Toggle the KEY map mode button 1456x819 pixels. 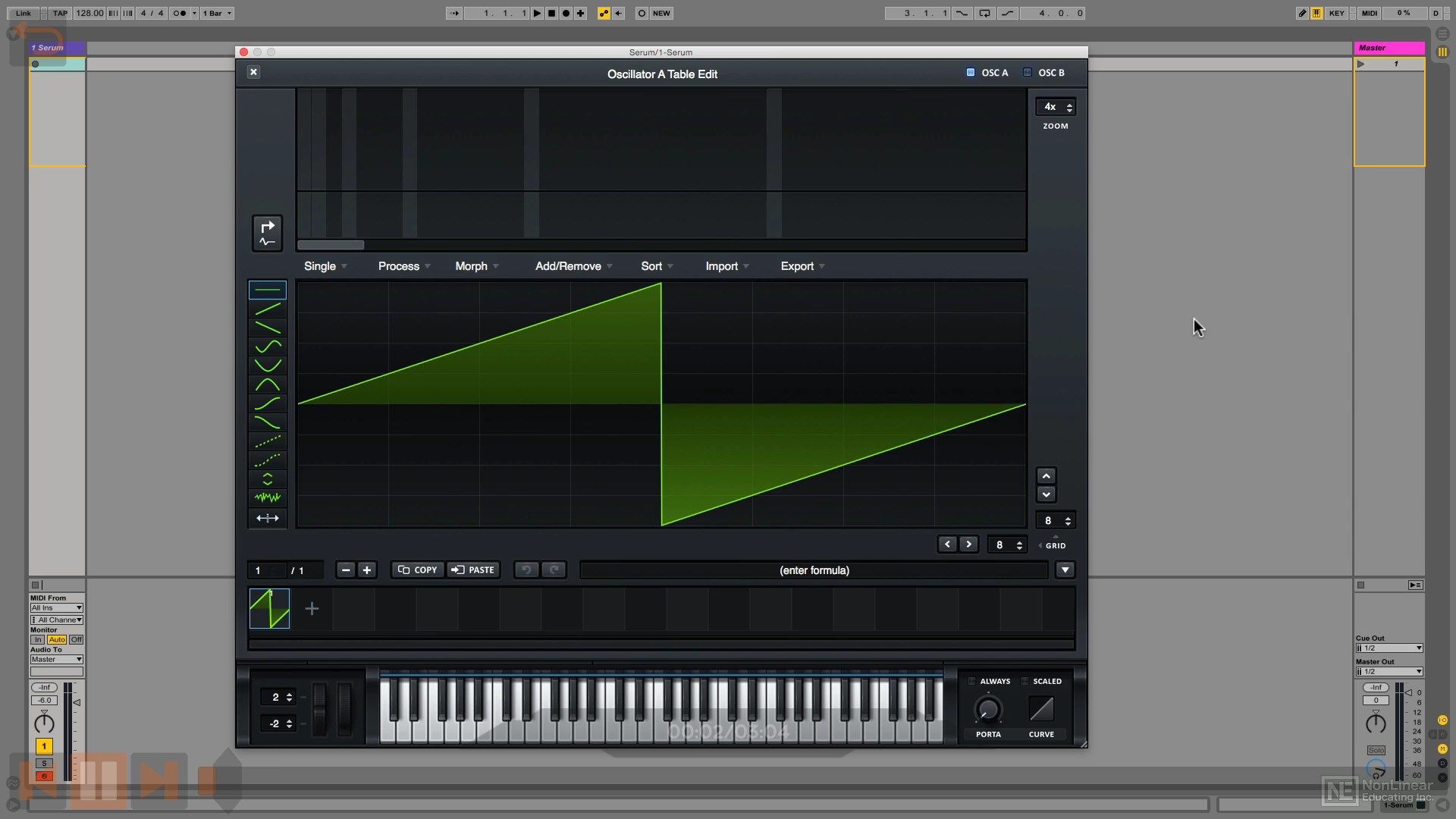(x=1336, y=13)
